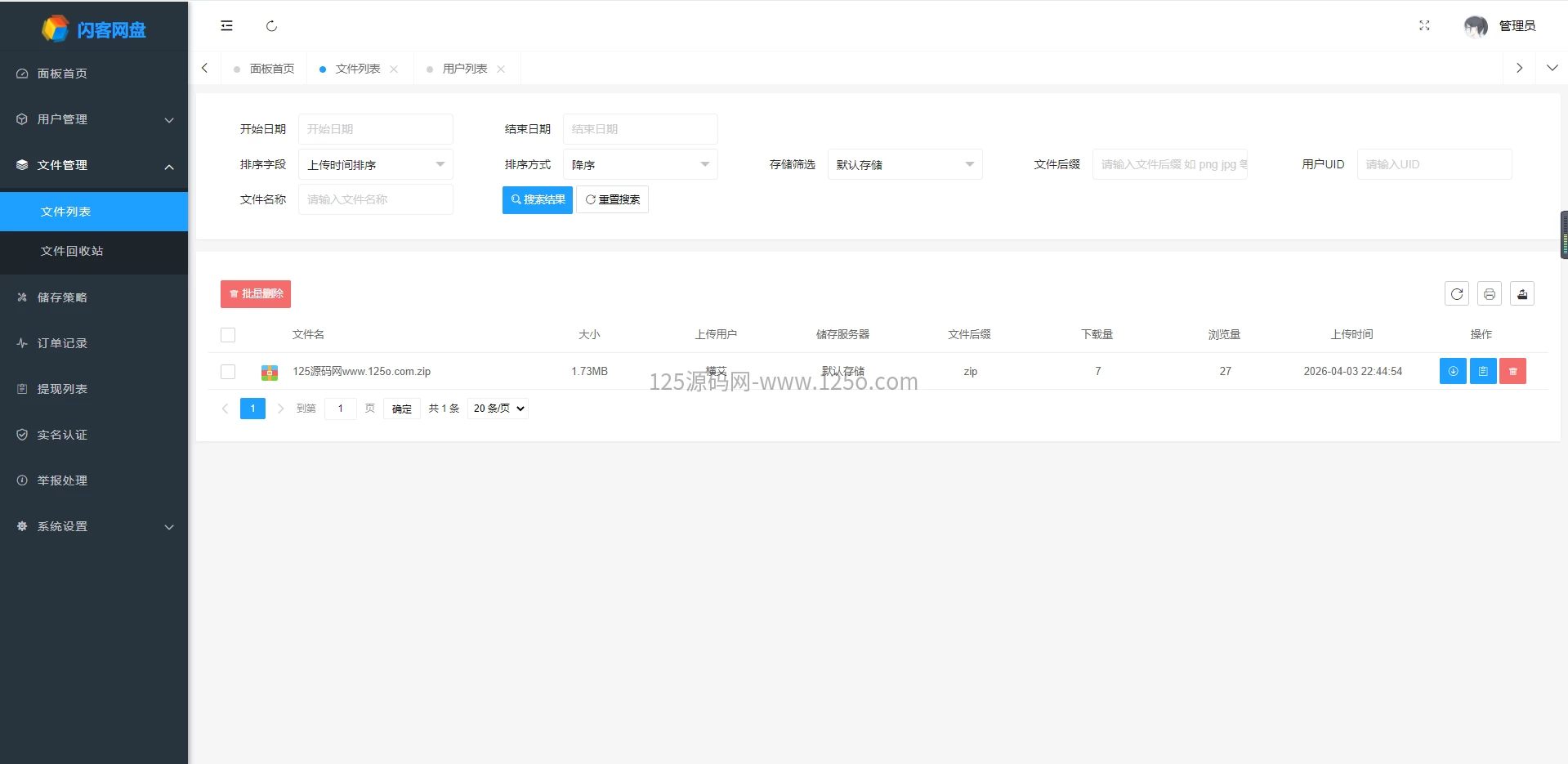Open 文件回收站 in the sidebar
Viewport: 1568px width, 764px height.
[72, 251]
